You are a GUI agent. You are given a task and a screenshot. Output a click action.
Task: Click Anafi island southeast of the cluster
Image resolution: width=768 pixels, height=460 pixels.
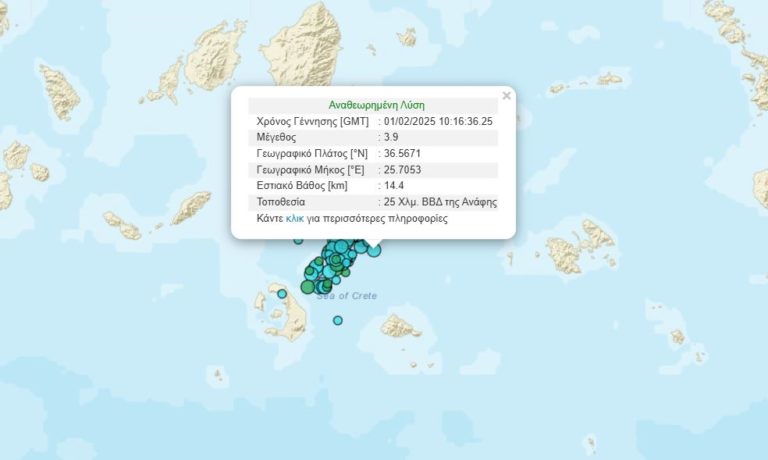pos(400,326)
